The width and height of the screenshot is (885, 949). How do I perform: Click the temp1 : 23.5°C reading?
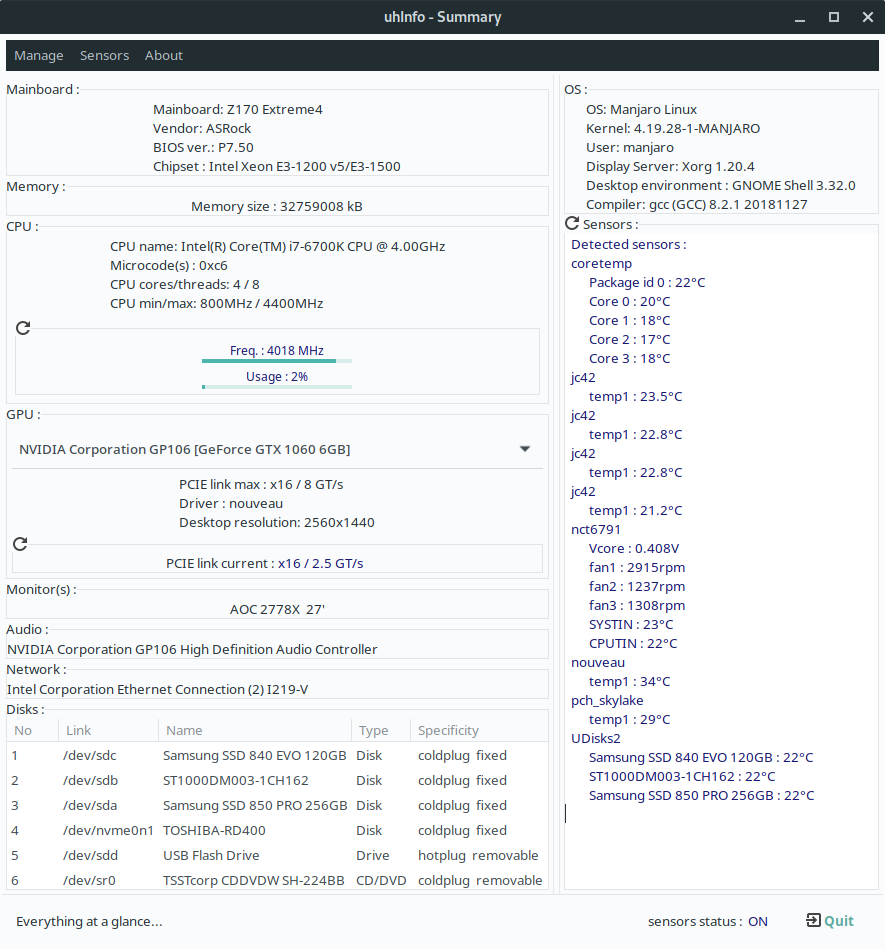636,396
